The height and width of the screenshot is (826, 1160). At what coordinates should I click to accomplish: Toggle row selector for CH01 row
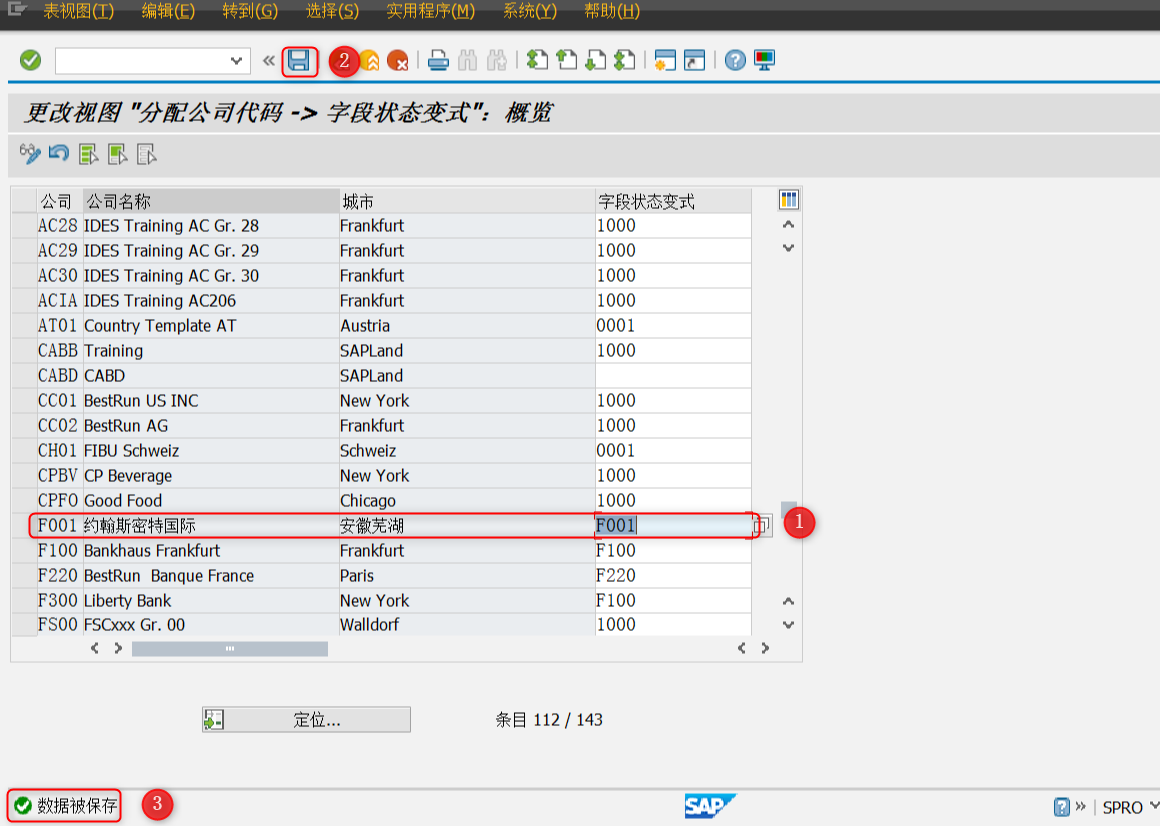click(x=24, y=450)
